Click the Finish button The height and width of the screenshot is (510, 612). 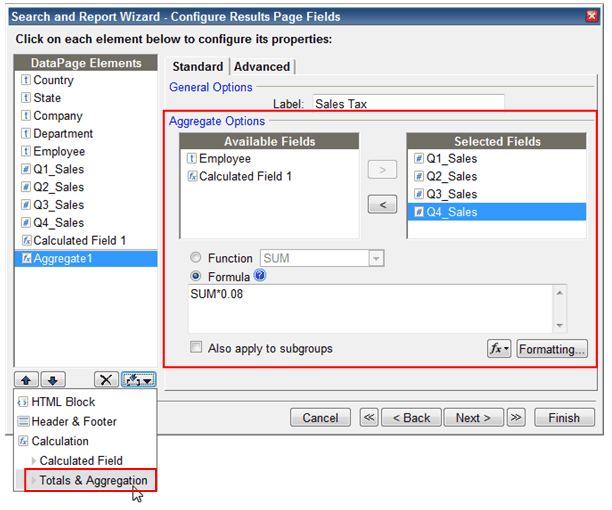(x=564, y=418)
